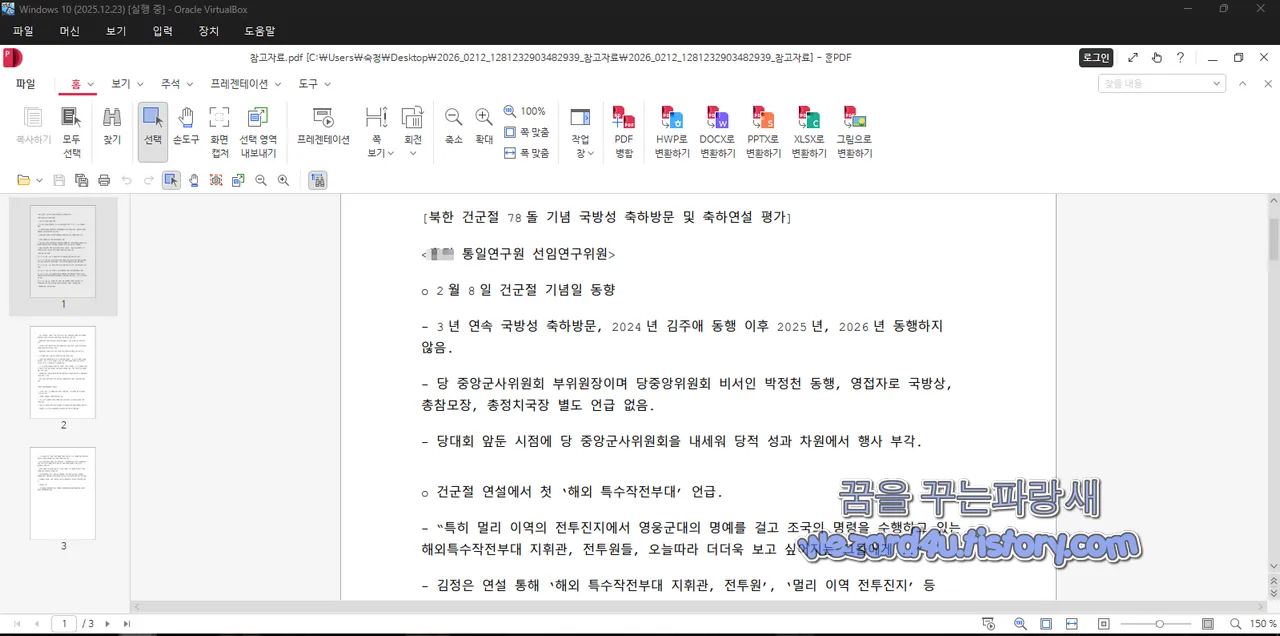
Task: Convert the PDF to PPTX
Action: click(762, 130)
